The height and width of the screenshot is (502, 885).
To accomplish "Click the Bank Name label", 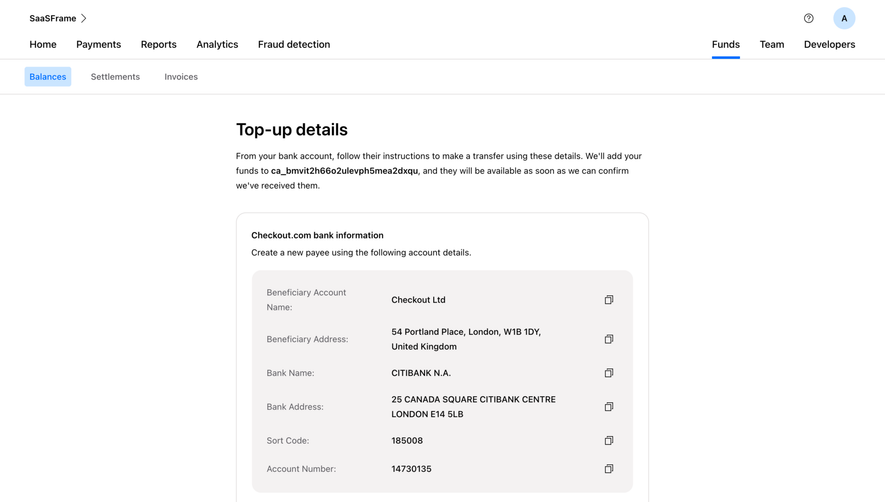I will click(x=290, y=373).
